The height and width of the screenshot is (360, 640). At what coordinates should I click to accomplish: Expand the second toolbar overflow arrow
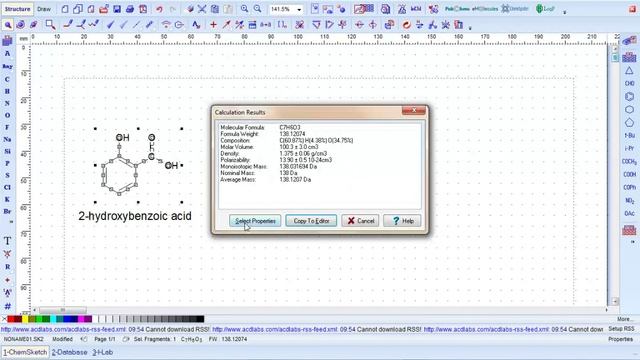pos(470,28)
